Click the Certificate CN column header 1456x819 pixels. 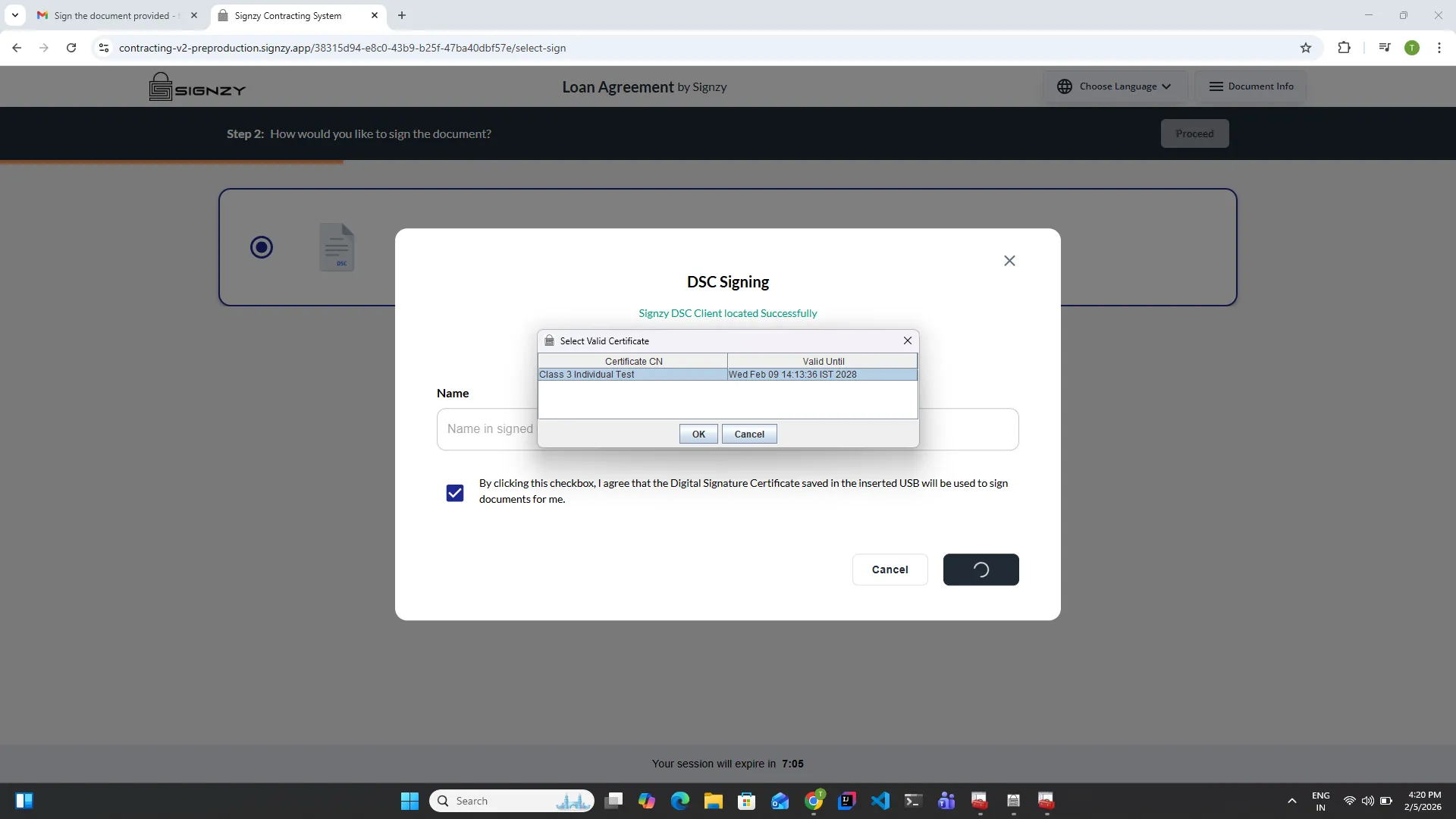(633, 361)
